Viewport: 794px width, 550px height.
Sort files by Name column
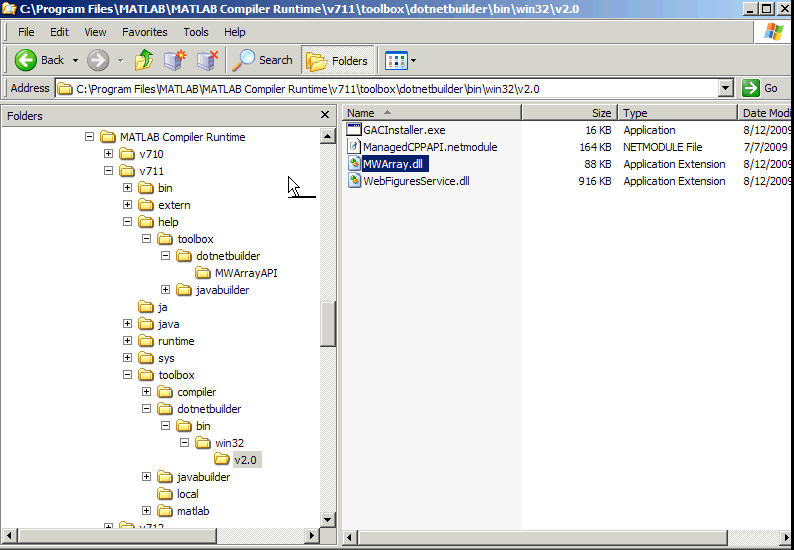coord(432,113)
